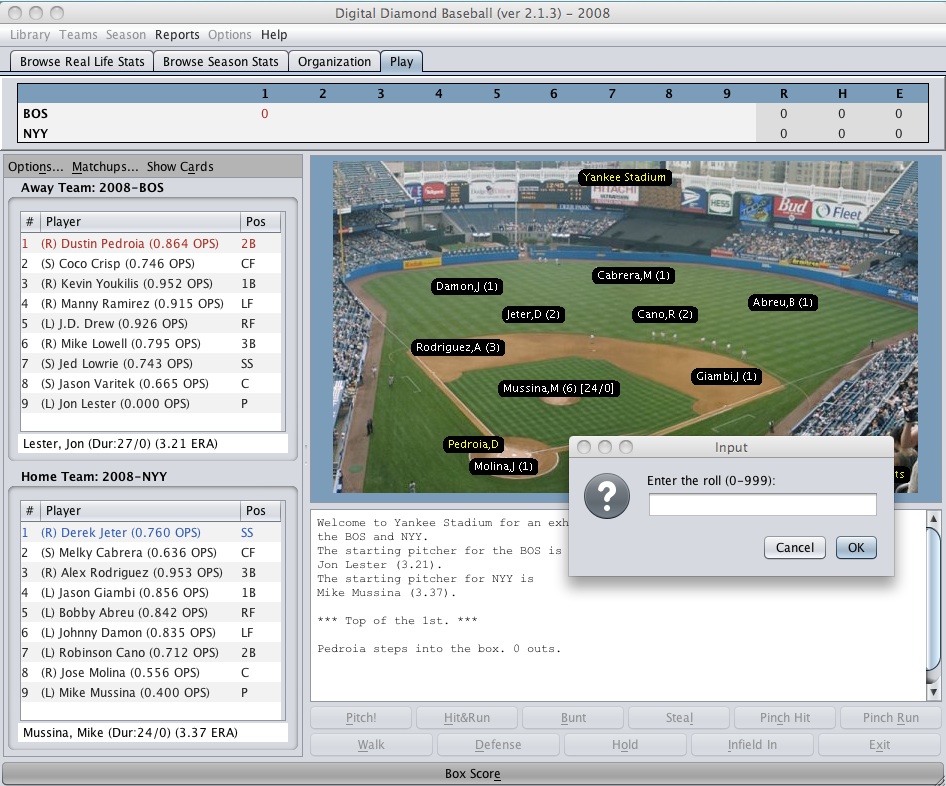Image resolution: width=946 pixels, height=786 pixels.
Task: Click Cancel in Input dialog
Action: [x=795, y=548]
